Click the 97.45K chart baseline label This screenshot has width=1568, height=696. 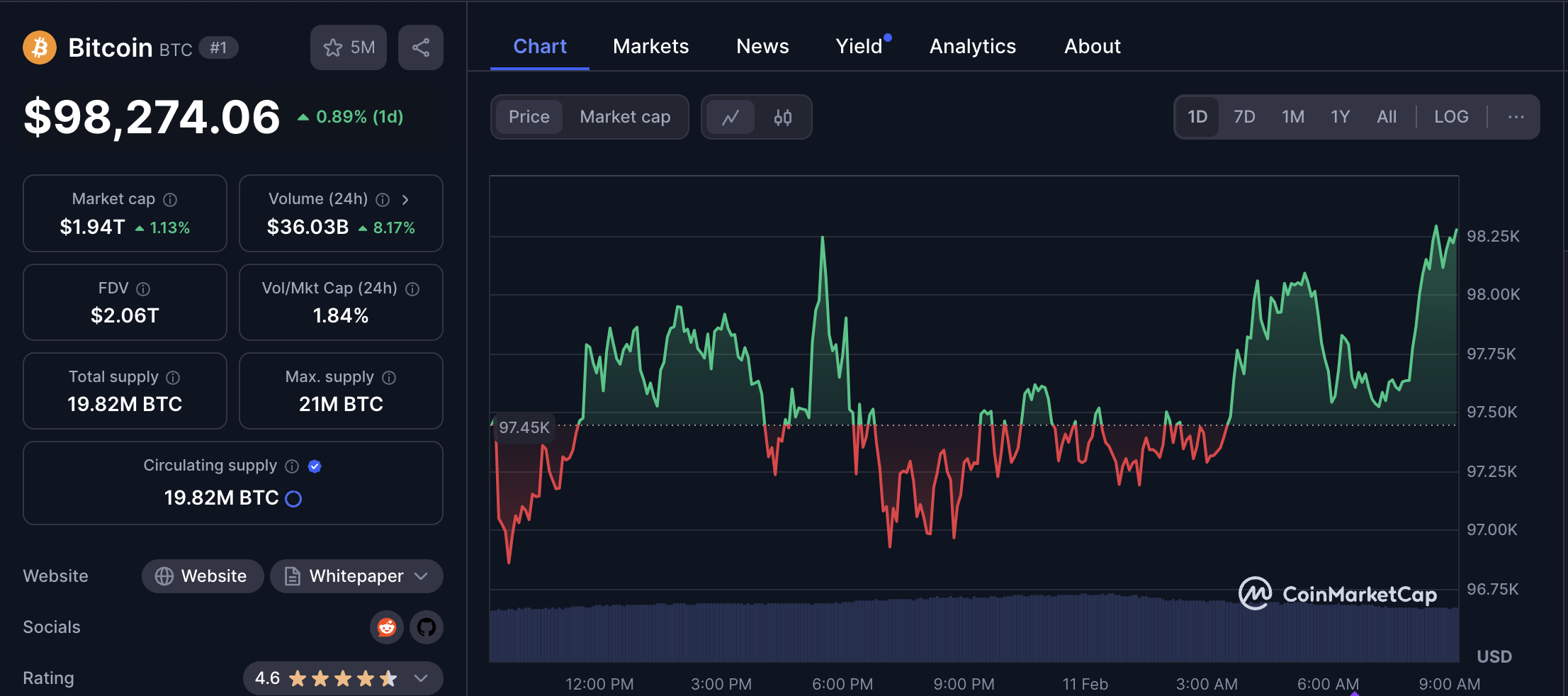[x=524, y=427]
